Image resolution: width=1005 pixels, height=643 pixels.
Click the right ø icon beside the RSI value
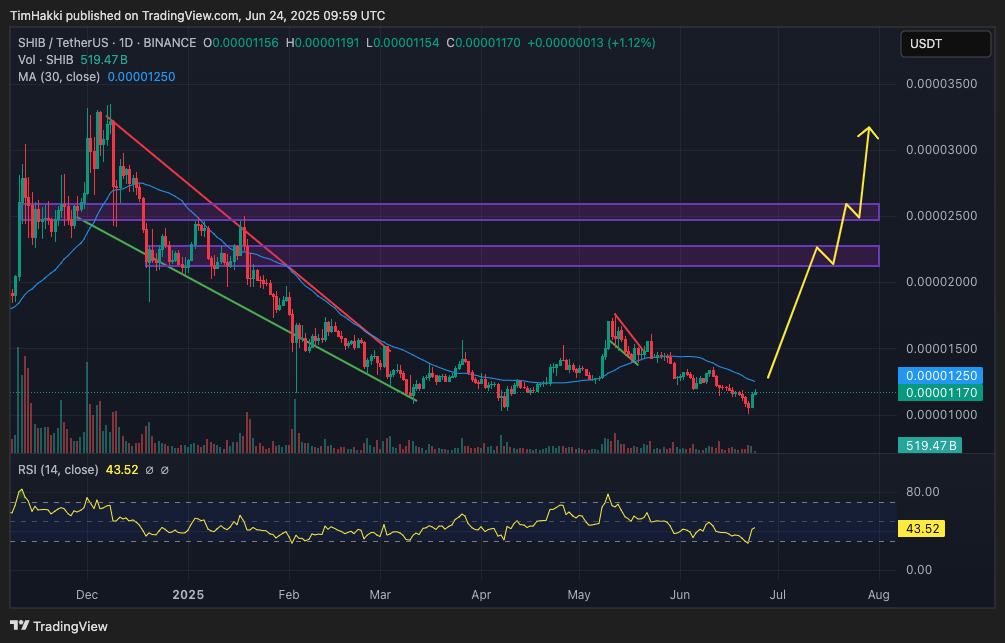(x=164, y=470)
